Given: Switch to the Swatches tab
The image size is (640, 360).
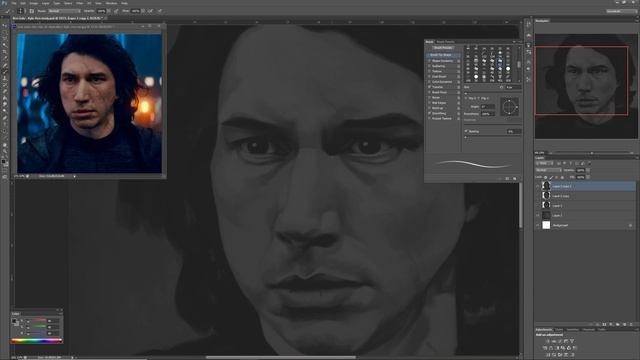Looking at the screenshot, I should pos(573,329).
